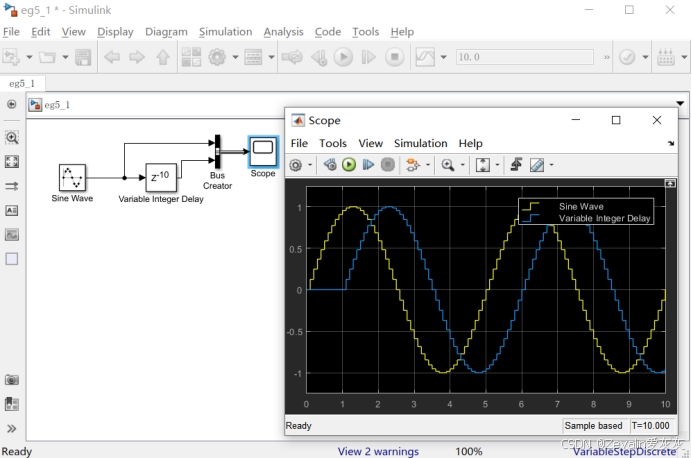Select the Variable Integer Delay block

161,177
